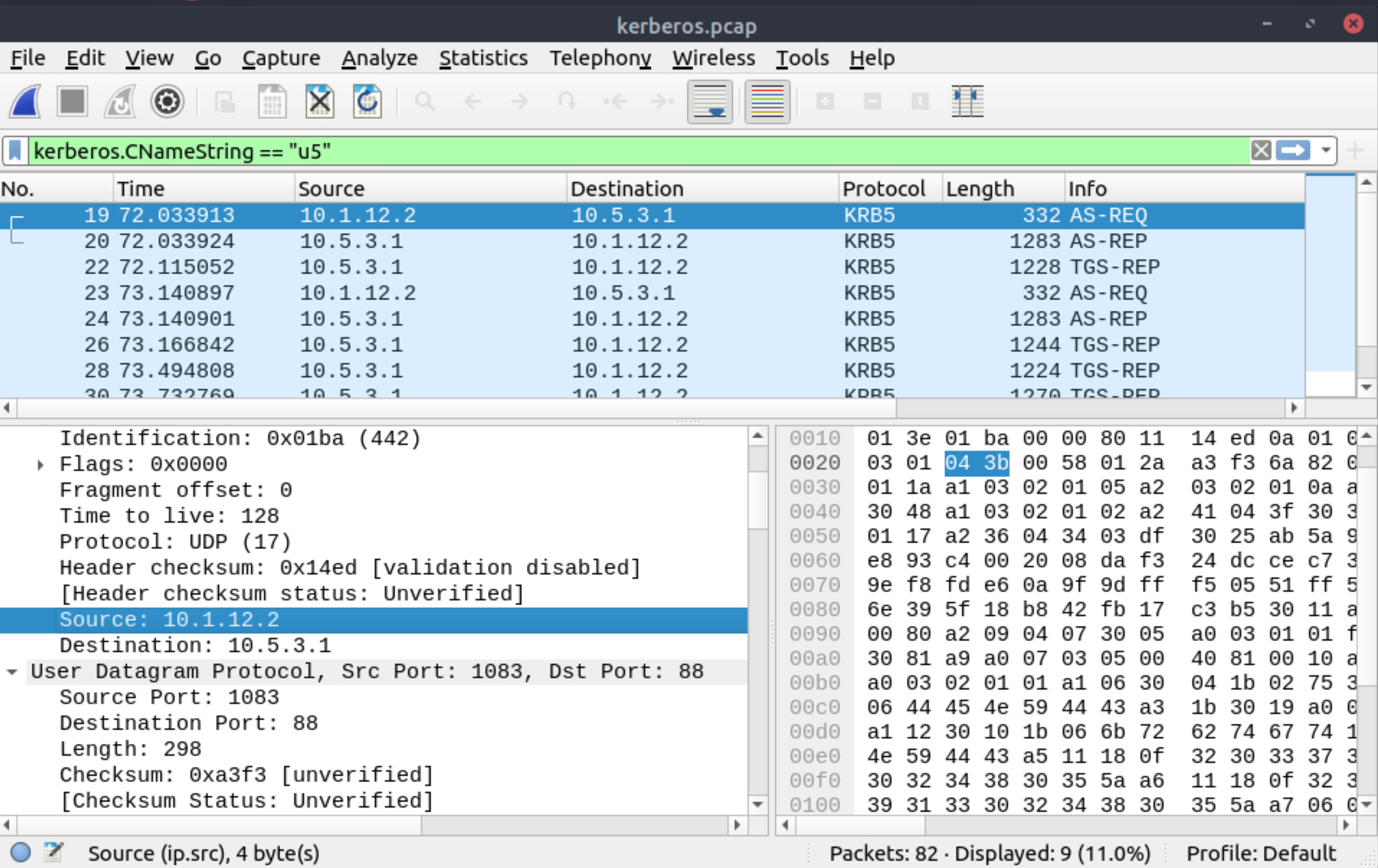1378x868 pixels.
Task: Sort packets by the Time column header
Action: [204, 188]
